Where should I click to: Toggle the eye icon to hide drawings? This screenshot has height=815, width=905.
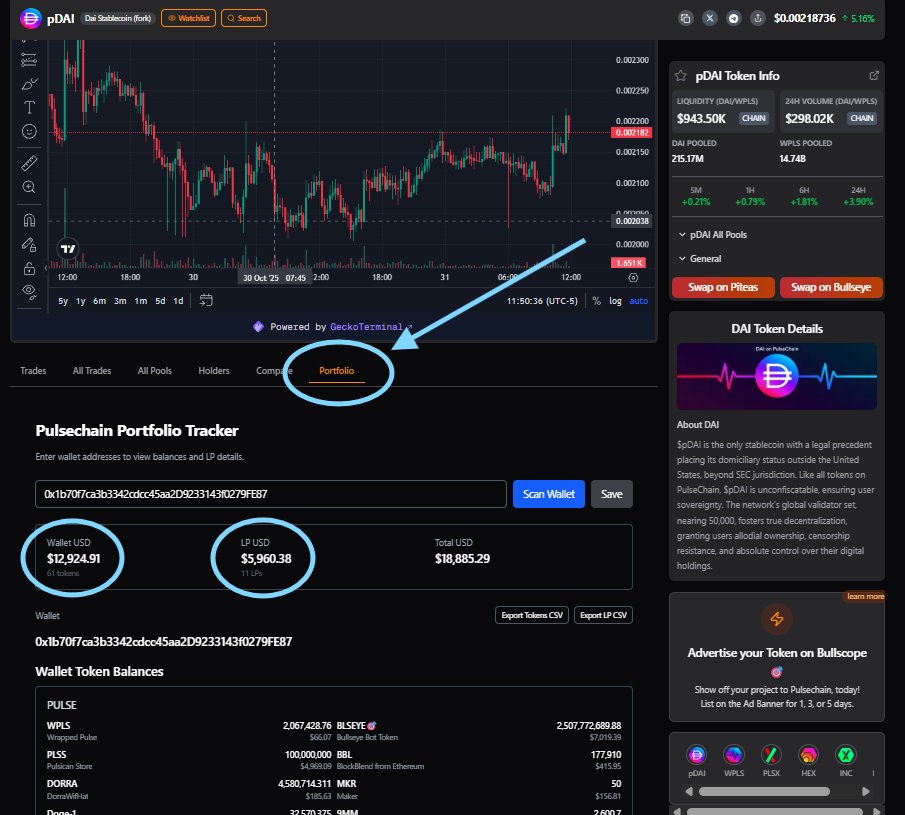(x=29, y=292)
